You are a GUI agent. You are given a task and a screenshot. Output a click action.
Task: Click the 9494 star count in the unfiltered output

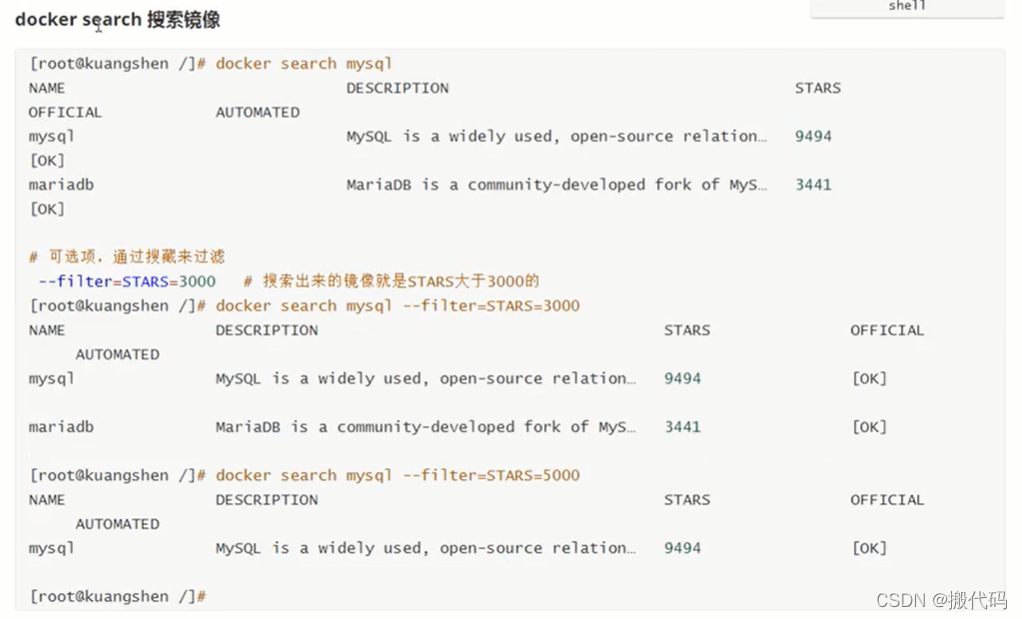[813, 137]
